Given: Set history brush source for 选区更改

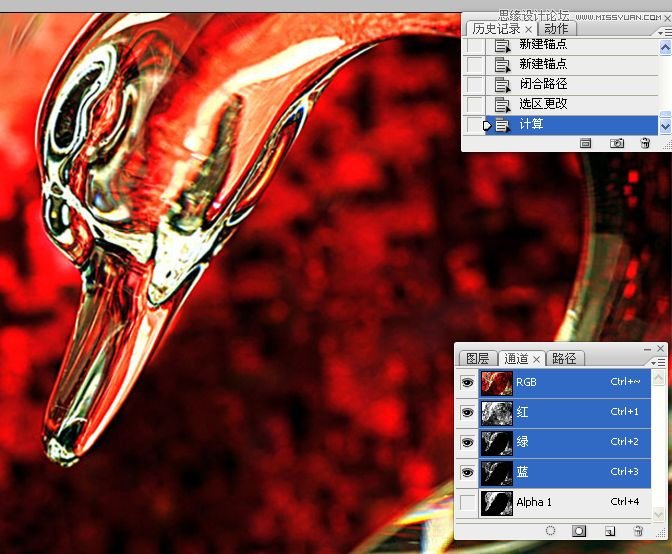Looking at the screenshot, I should point(475,105).
